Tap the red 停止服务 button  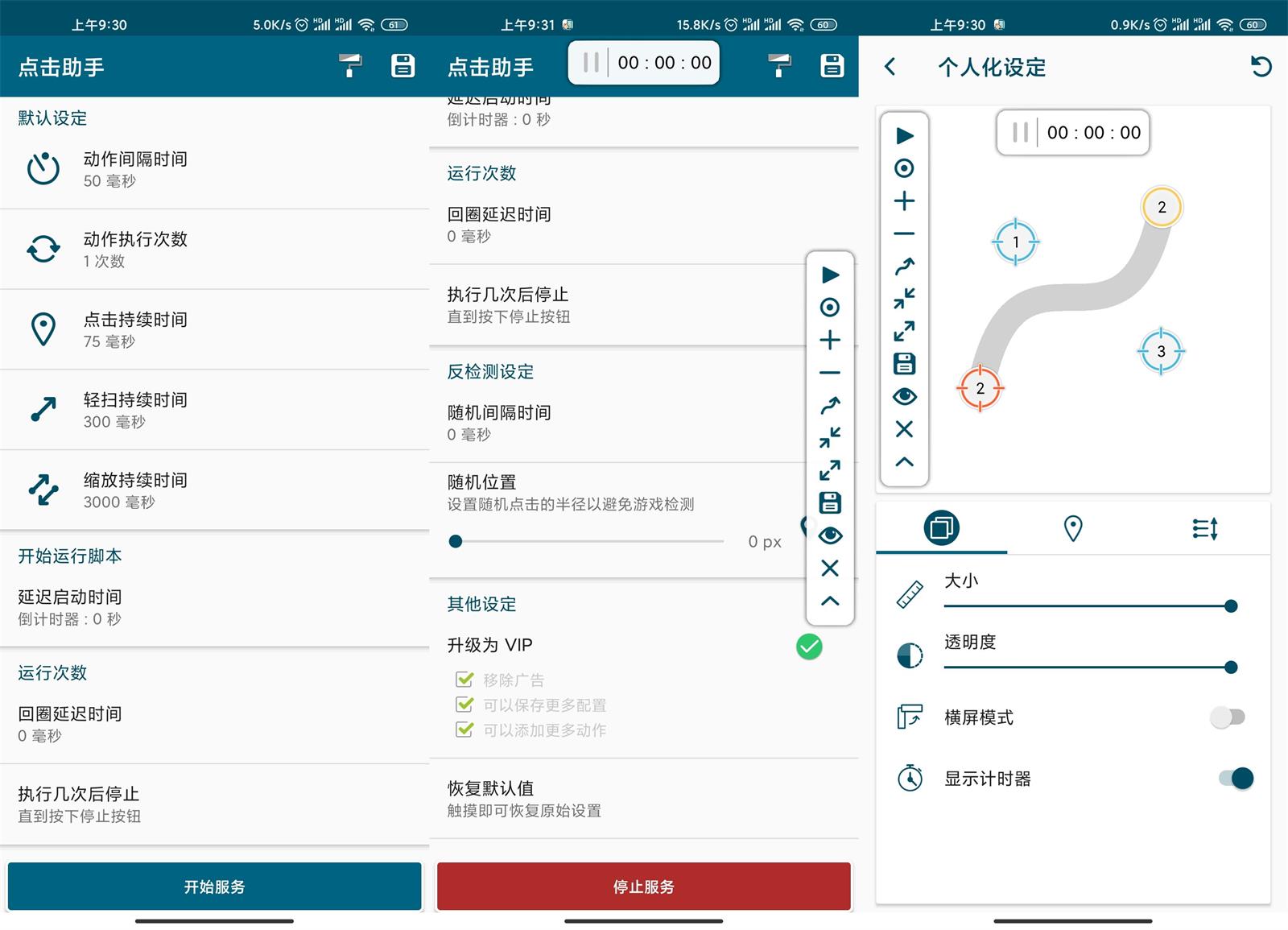643,887
